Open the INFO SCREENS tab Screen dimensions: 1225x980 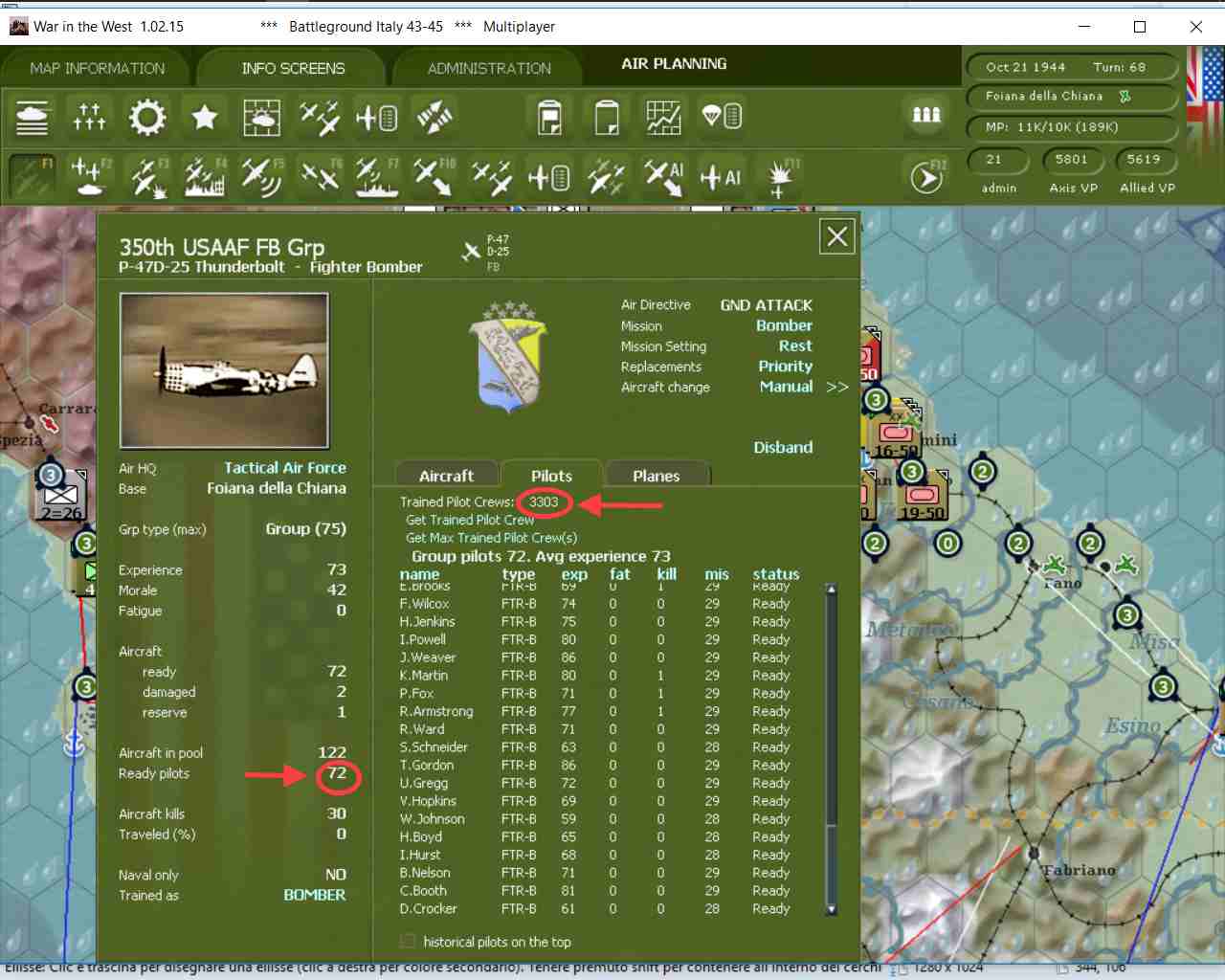293,68
